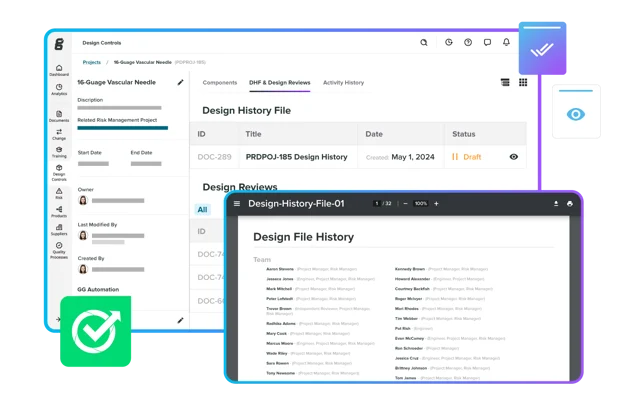This screenshot has width=622, height=394.
Task: Open PDF viewer hamburger menu
Action: coord(237,204)
